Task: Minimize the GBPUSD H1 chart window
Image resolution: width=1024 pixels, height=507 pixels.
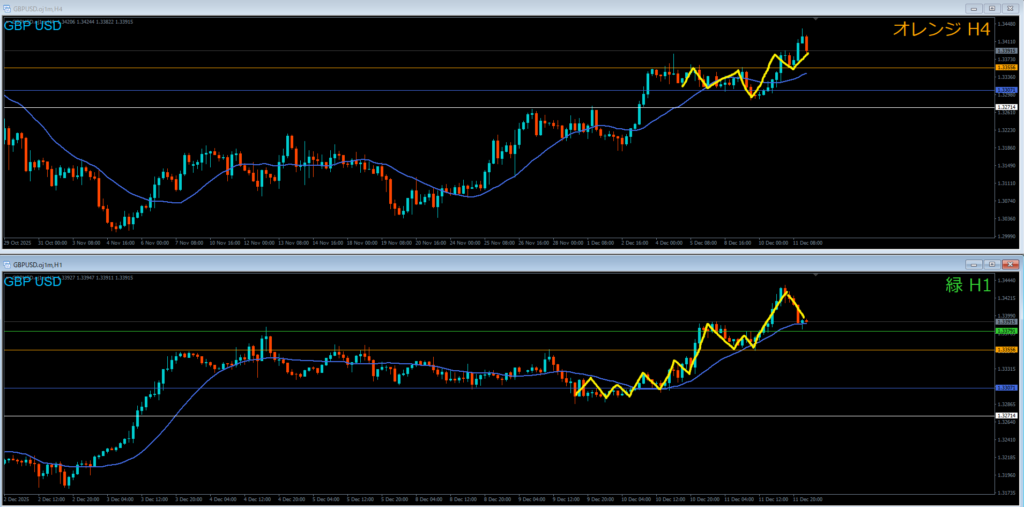Action: tap(973, 263)
